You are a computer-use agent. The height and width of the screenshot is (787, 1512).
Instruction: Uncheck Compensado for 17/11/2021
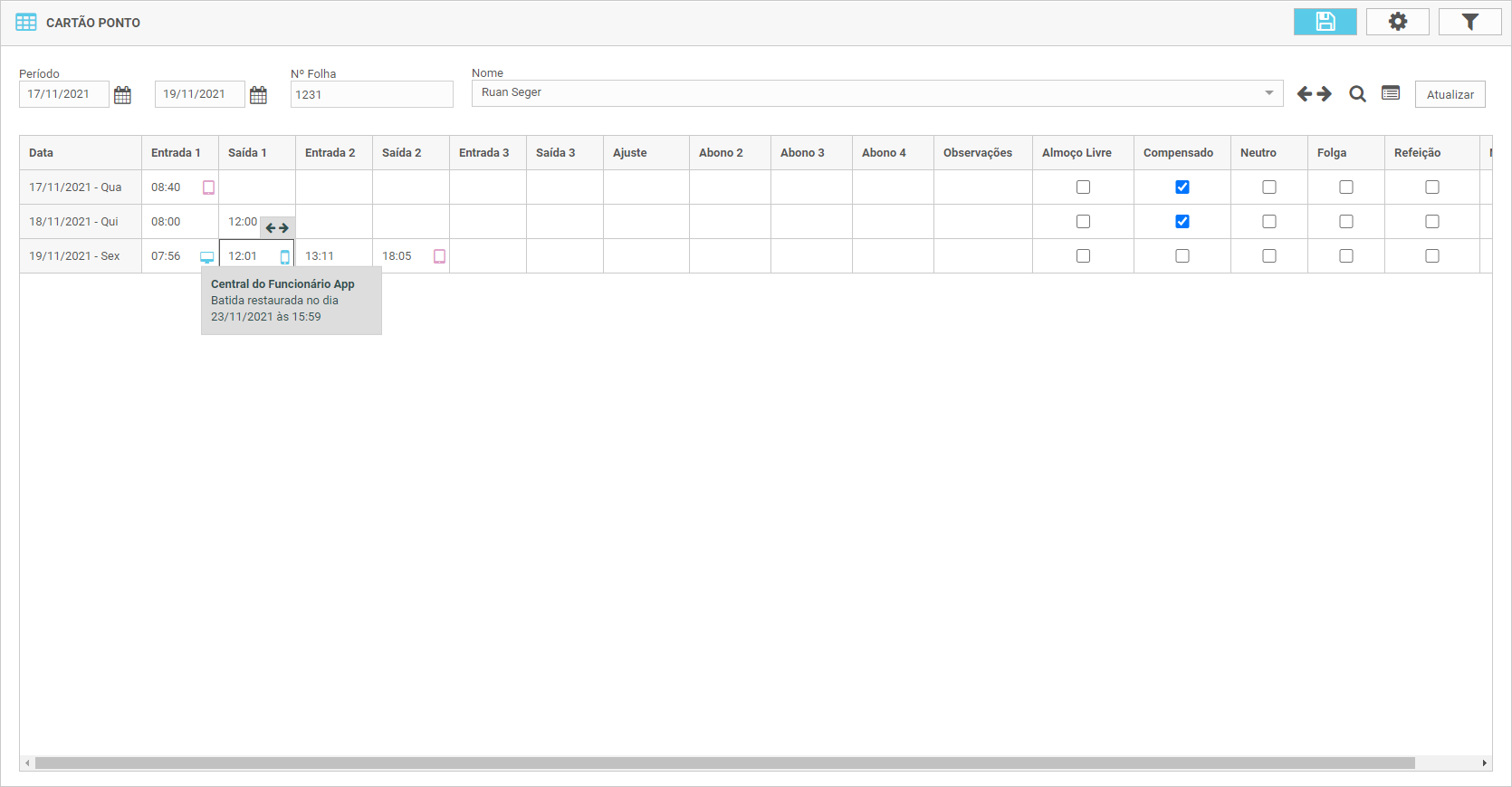click(x=1182, y=187)
